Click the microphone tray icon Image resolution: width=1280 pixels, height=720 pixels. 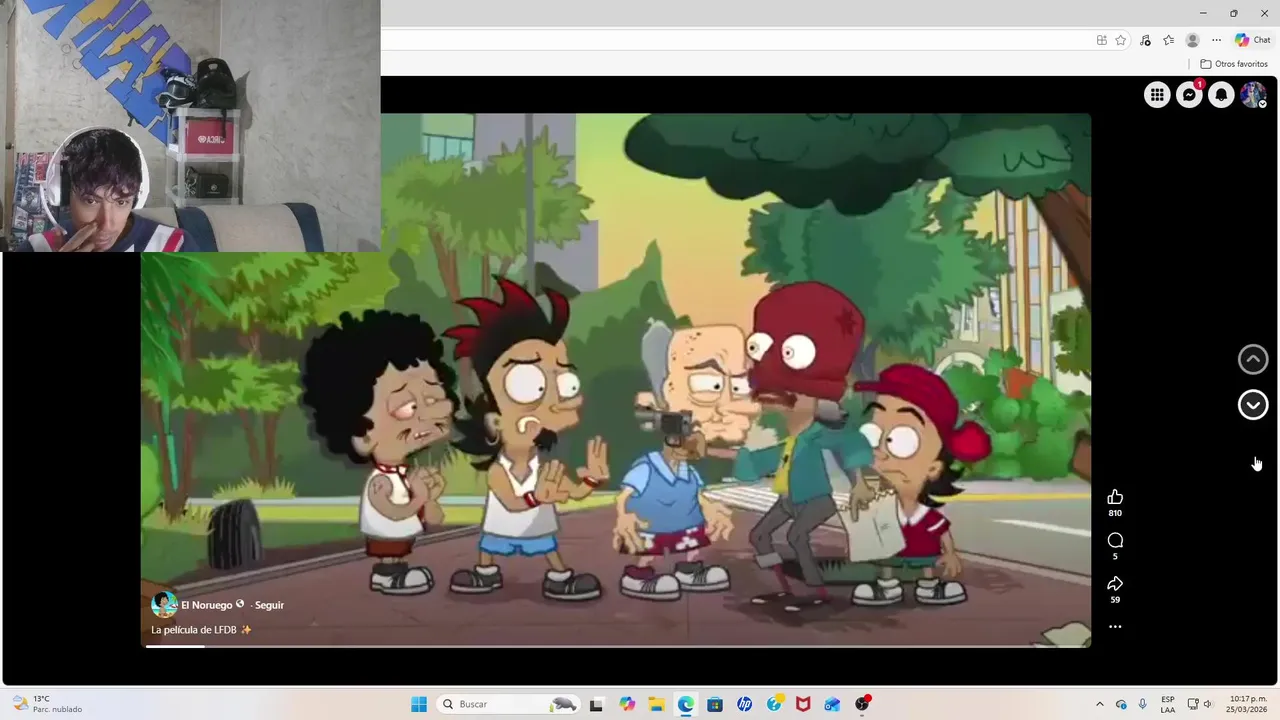tap(1142, 704)
